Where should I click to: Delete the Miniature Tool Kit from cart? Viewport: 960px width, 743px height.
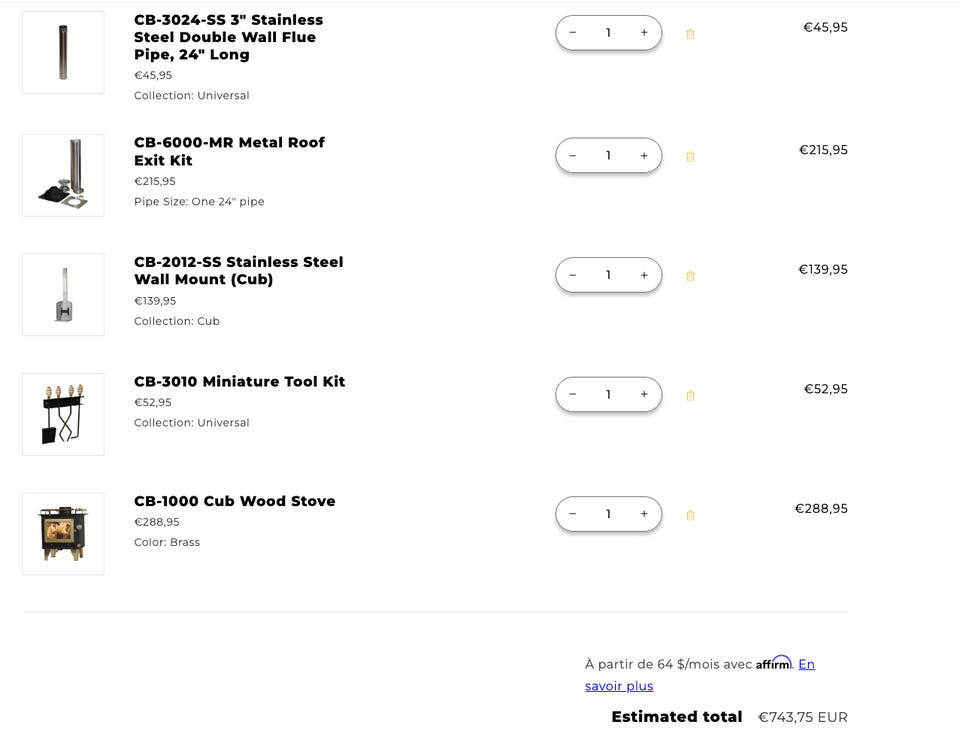tap(690, 396)
